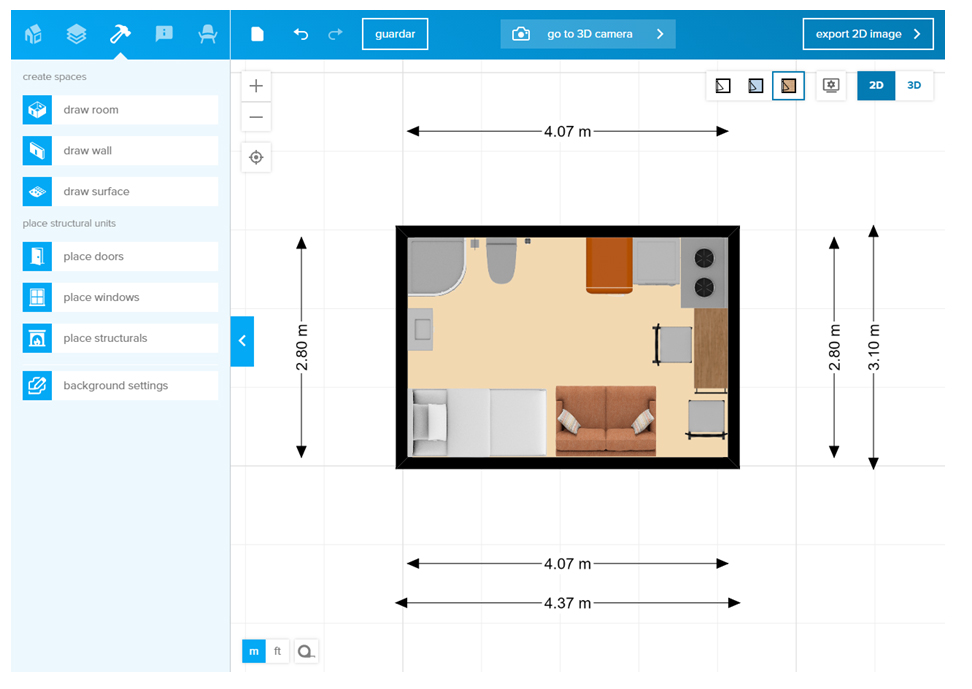
Task: Click the undo arrow icon
Action: (301, 34)
